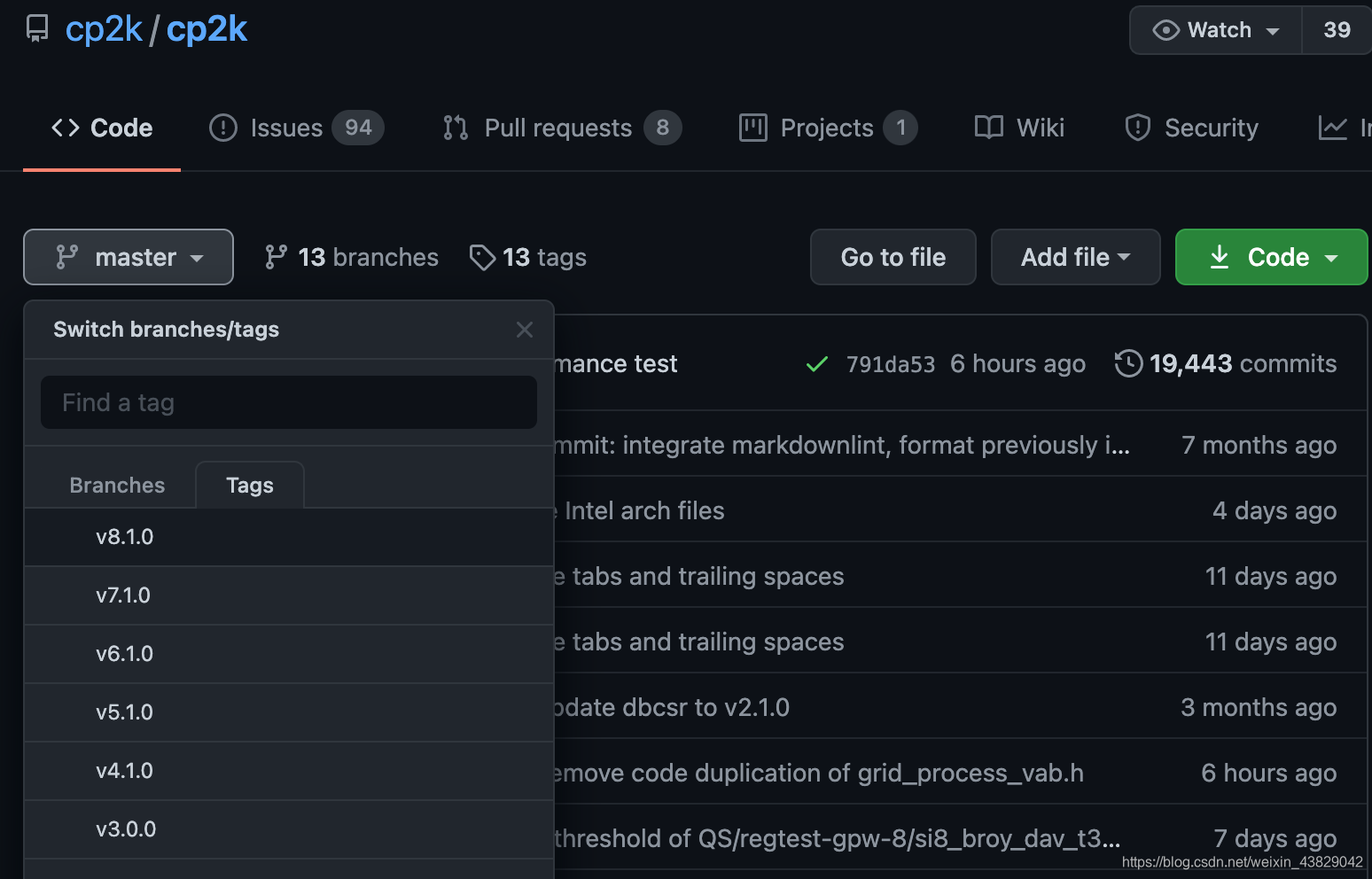The height and width of the screenshot is (879, 1372).
Task: Open the Add file dropdown
Action: tap(1076, 257)
